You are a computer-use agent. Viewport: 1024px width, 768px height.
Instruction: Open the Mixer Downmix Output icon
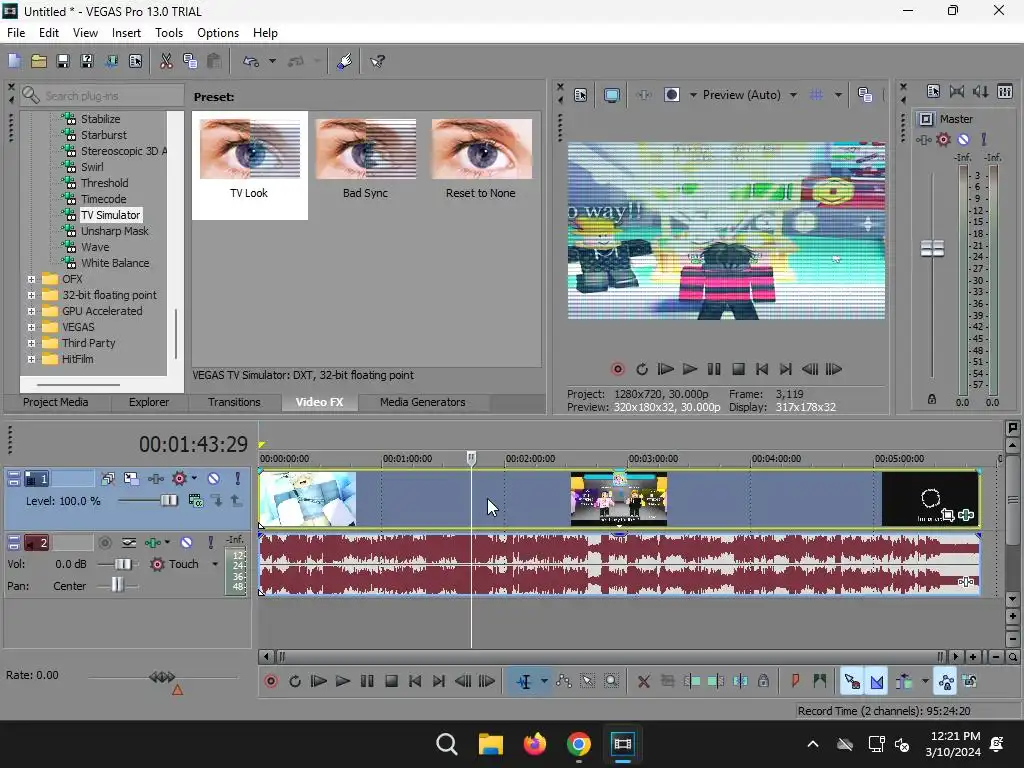click(957, 91)
